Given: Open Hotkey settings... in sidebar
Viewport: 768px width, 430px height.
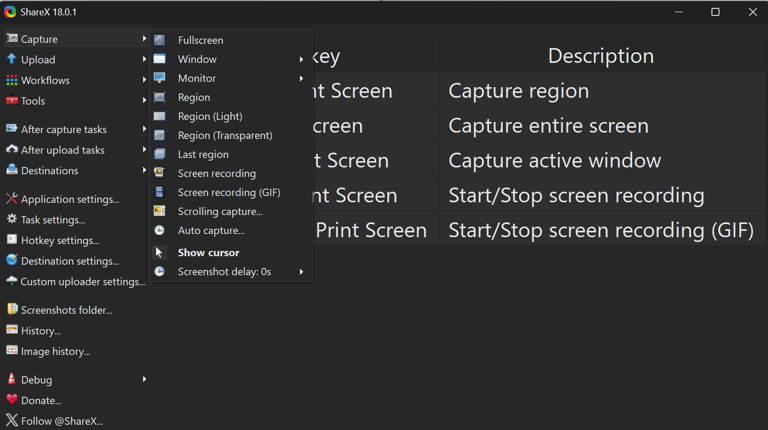Looking at the screenshot, I should (x=76, y=240).
